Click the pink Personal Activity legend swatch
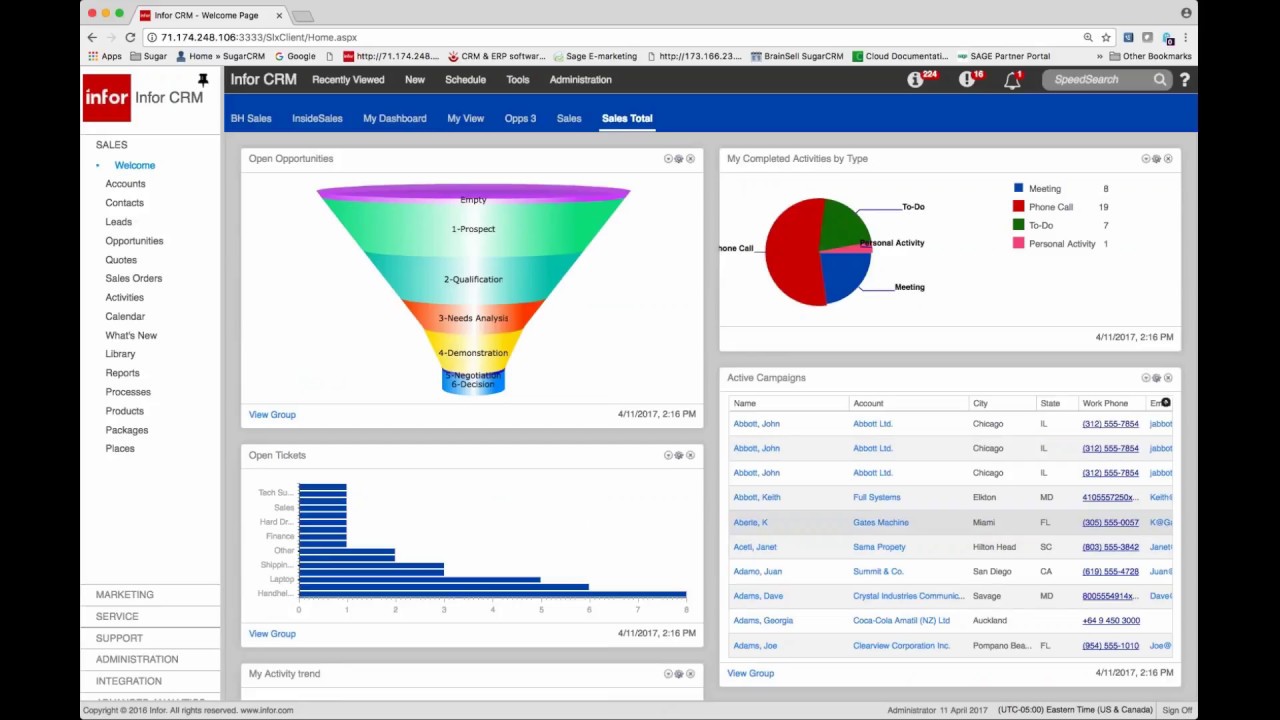This screenshot has height=720, width=1280. coord(1018,244)
